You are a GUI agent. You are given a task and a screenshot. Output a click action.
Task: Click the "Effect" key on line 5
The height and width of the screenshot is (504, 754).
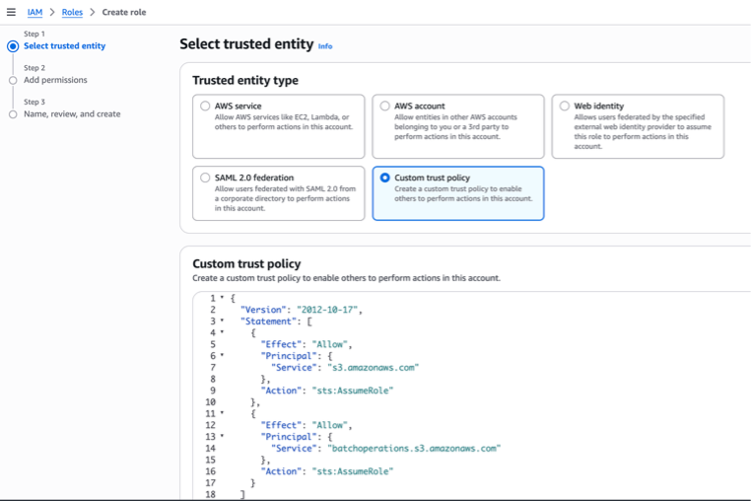click(281, 344)
